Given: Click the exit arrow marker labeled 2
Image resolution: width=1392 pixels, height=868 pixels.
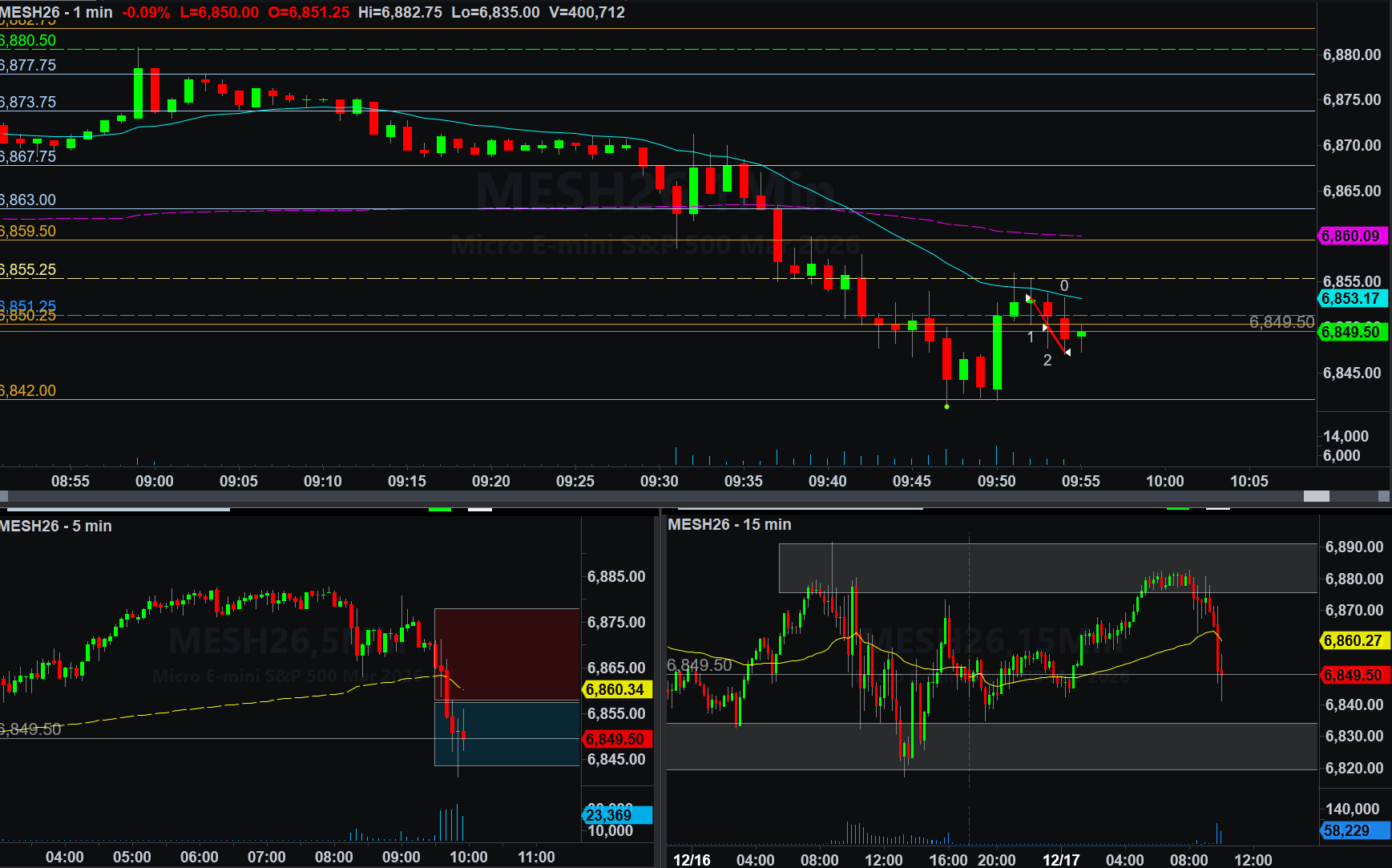Looking at the screenshot, I should (1067, 353).
